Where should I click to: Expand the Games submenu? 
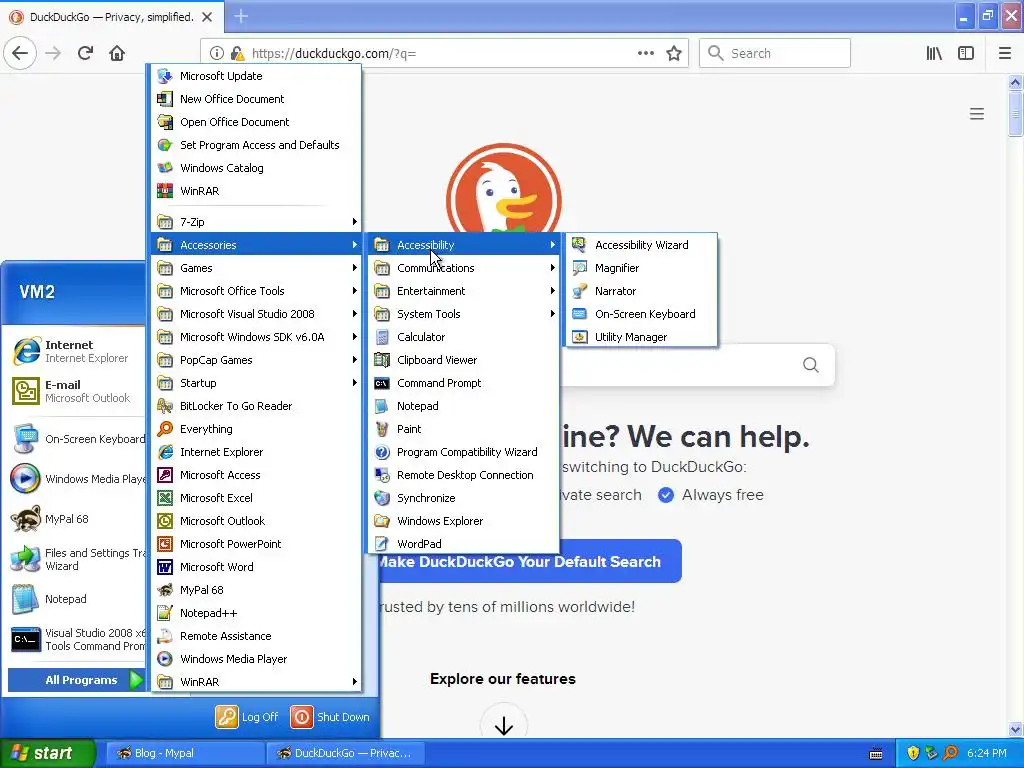click(256, 268)
